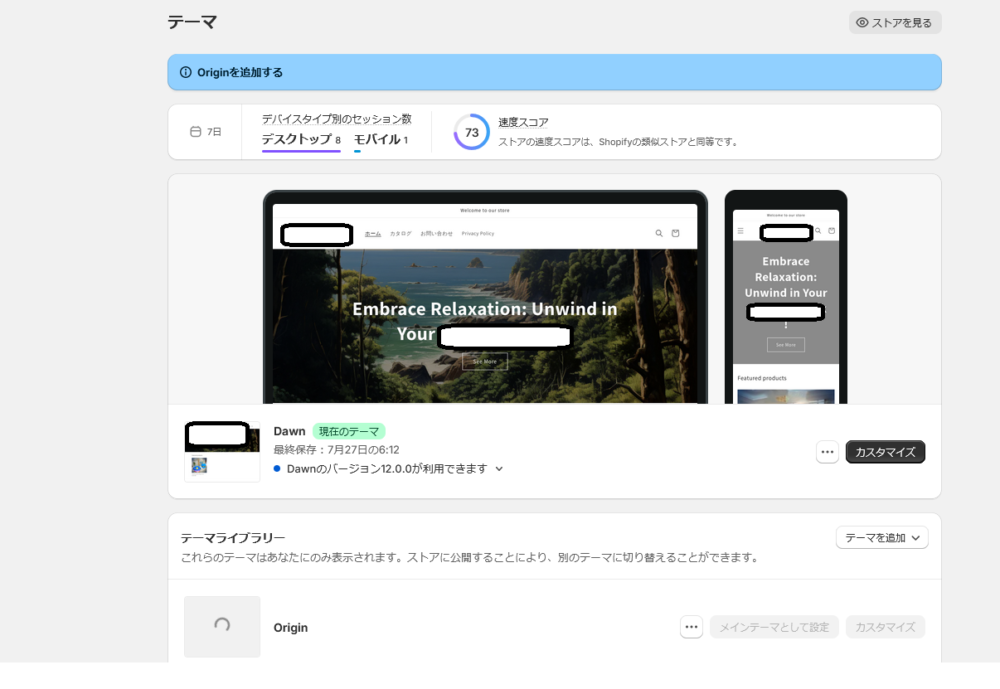
Task: Expand the Dawnのバージョン12.0.0 update notice
Action: (x=499, y=468)
